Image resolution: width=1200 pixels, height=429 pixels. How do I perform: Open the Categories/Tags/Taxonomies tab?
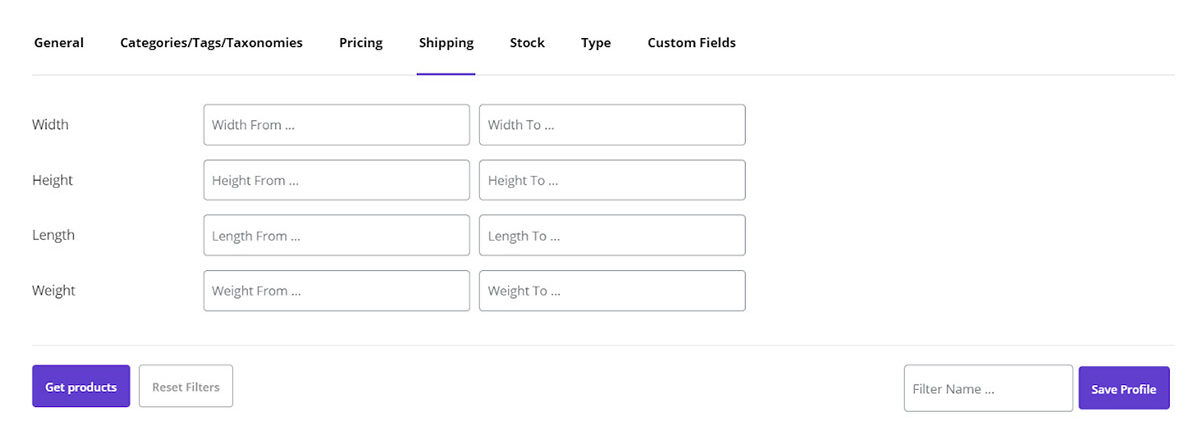211,43
